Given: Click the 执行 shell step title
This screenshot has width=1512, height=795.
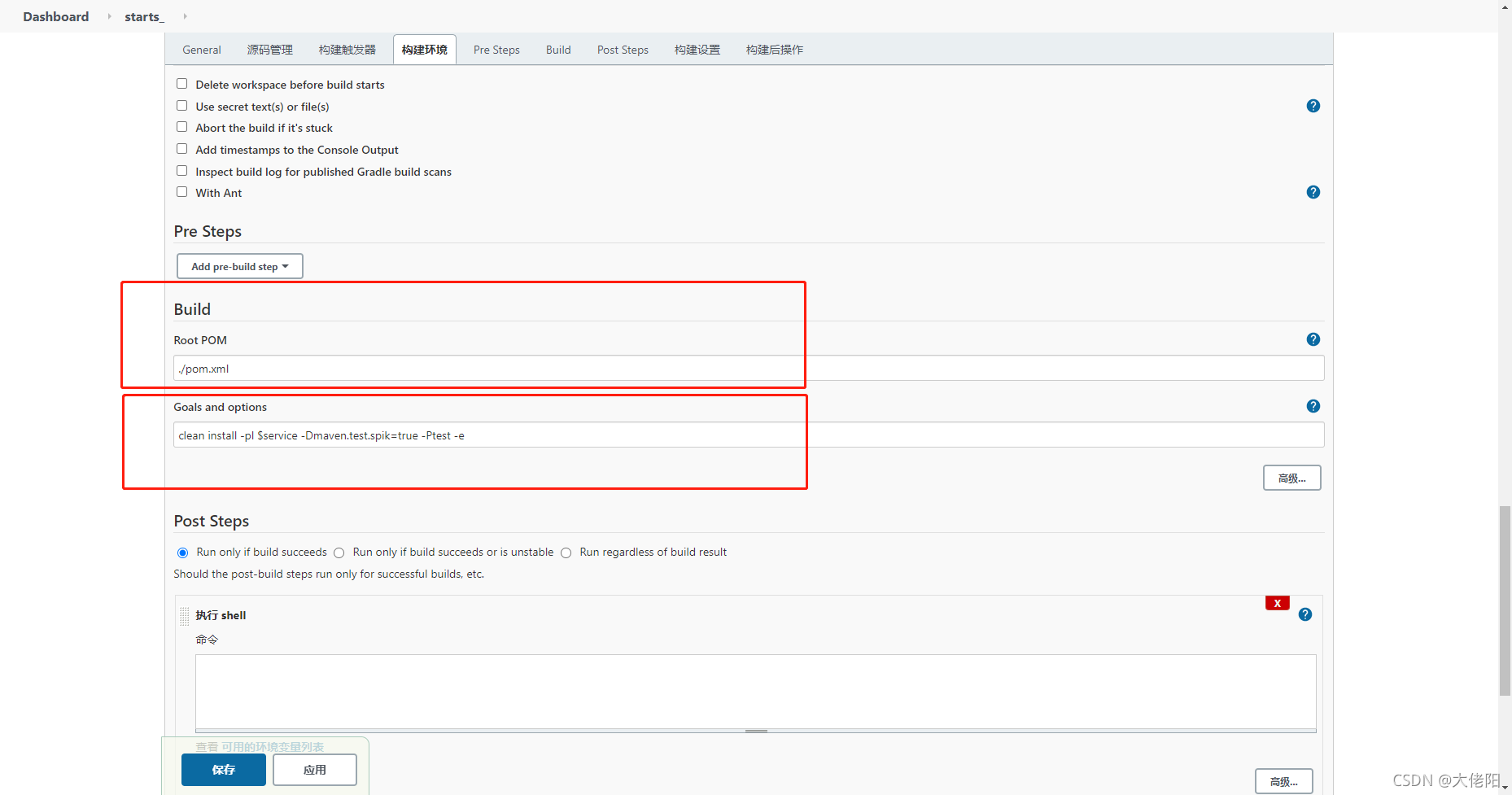Looking at the screenshot, I should (221, 615).
